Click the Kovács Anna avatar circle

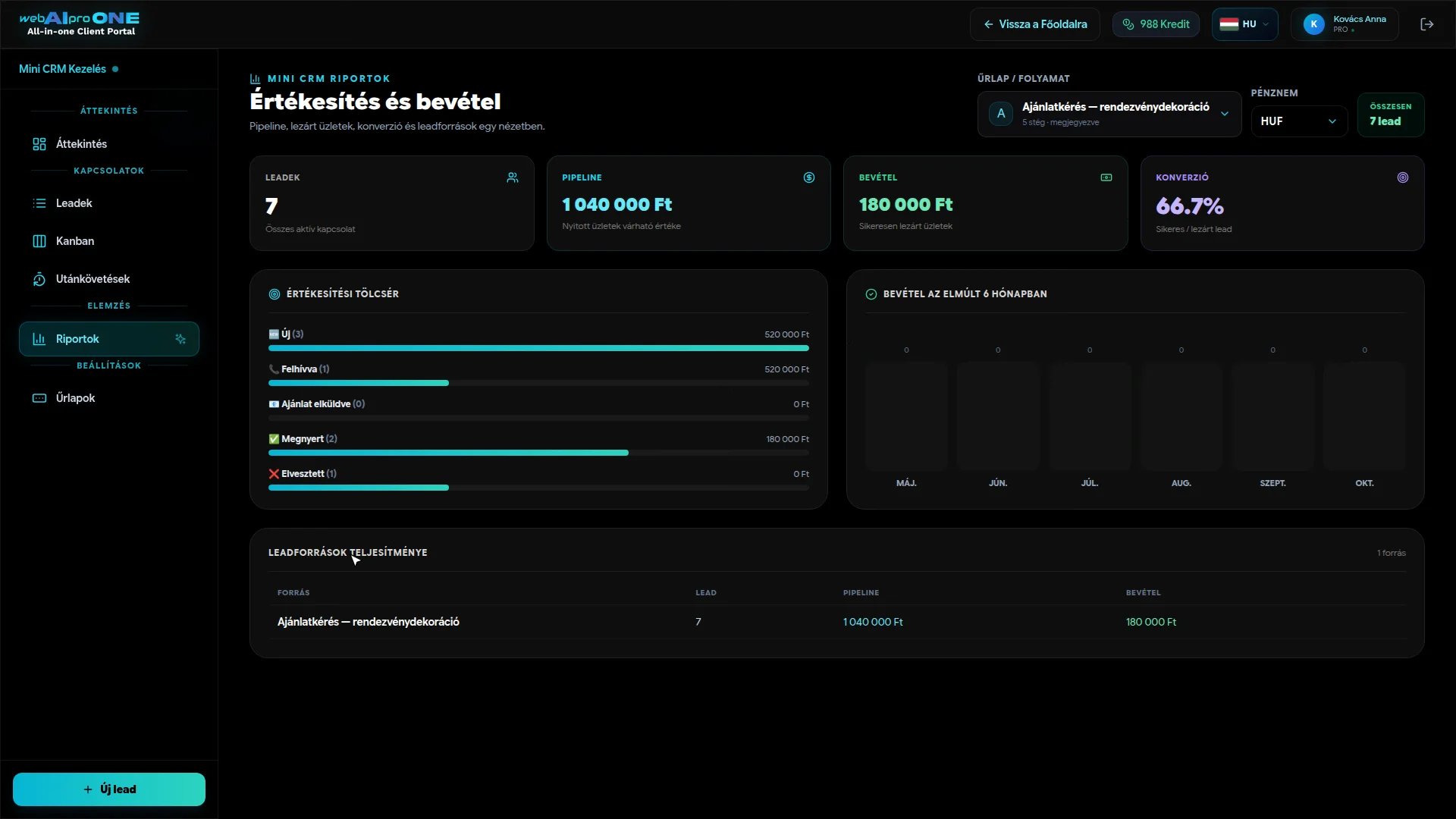click(1313, 24)
